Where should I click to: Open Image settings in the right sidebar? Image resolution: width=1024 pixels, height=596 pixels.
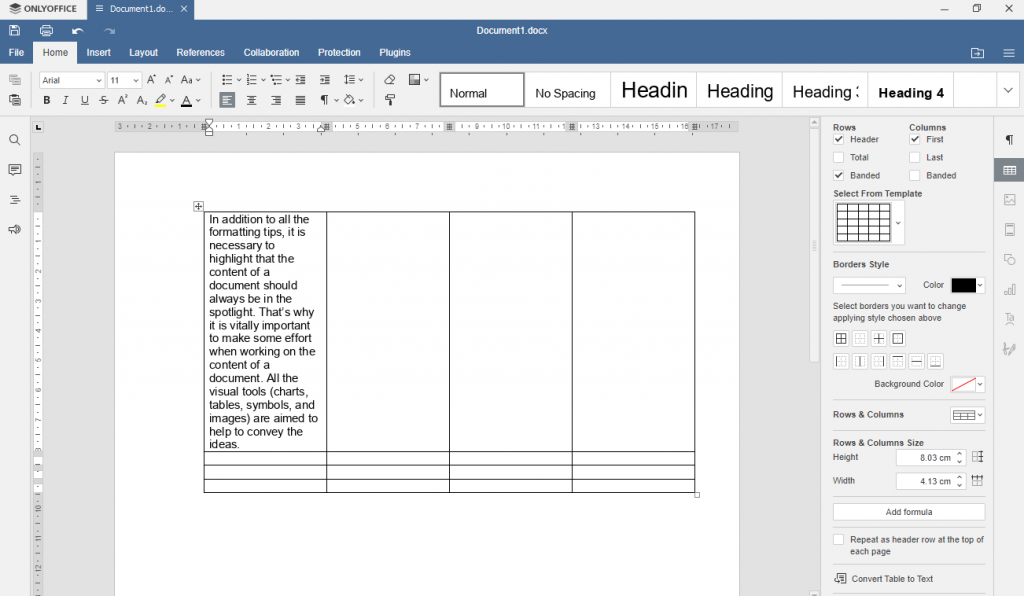(1009, 199)
